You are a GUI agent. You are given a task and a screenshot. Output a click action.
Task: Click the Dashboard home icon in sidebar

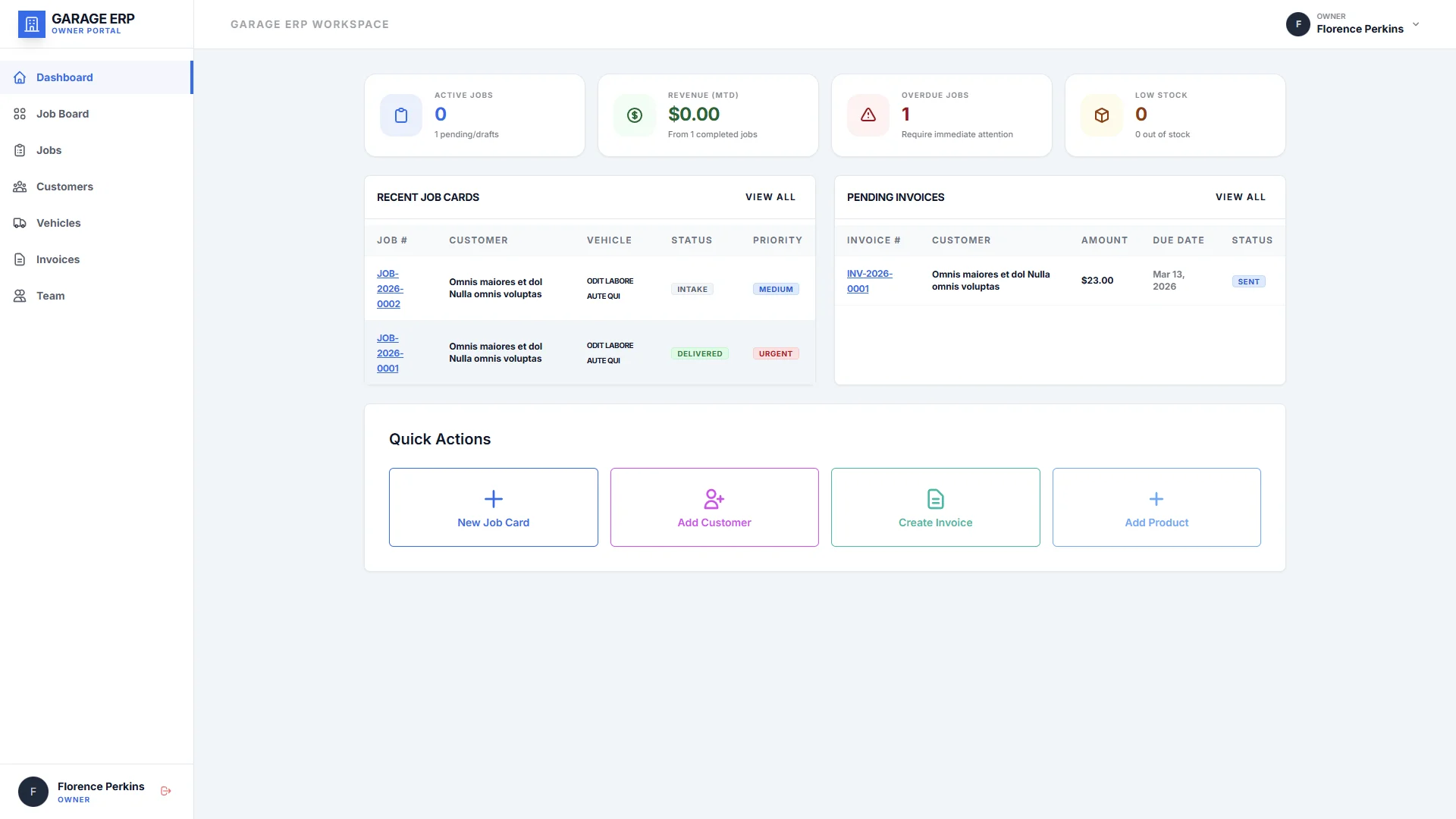[x=20, y=77]
